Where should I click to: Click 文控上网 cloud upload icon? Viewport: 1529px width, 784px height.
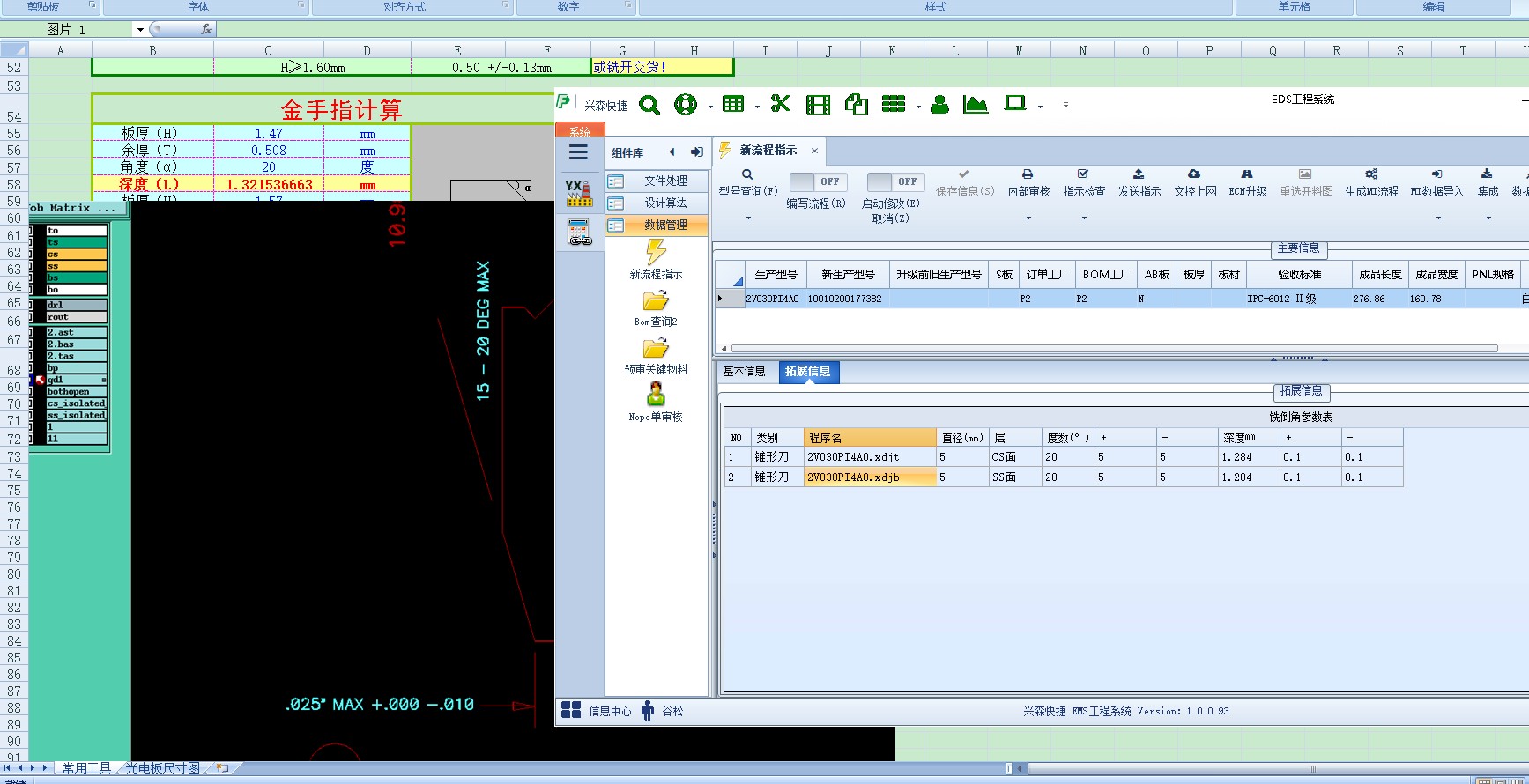point(1194,174)
